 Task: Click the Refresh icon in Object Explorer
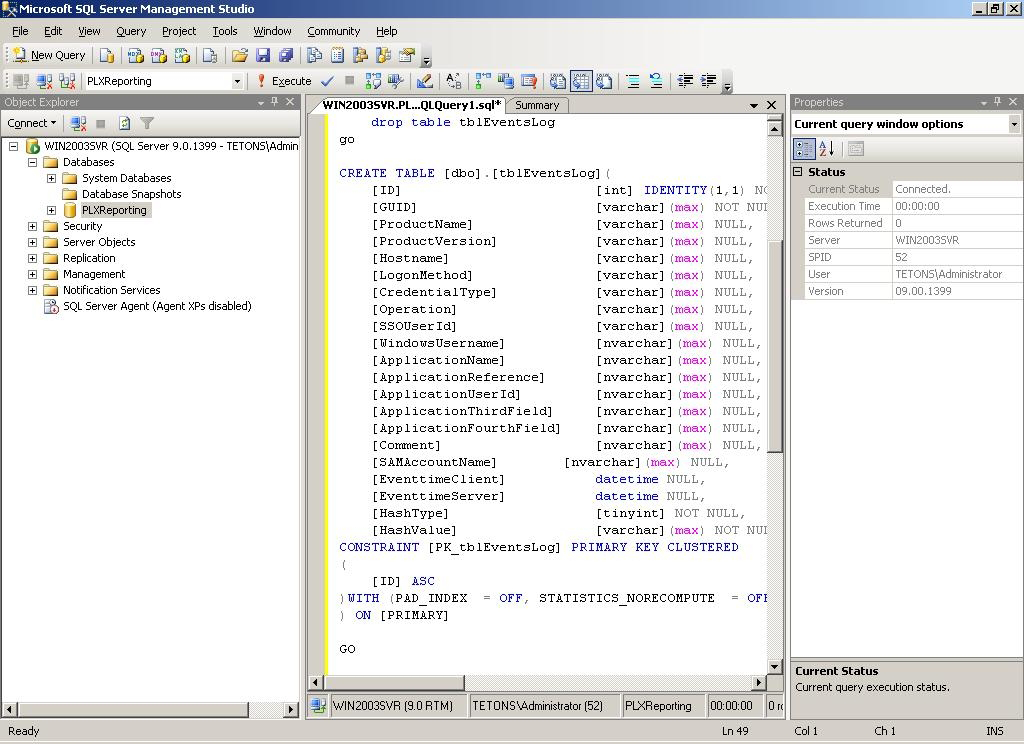[x=124, y=123]
